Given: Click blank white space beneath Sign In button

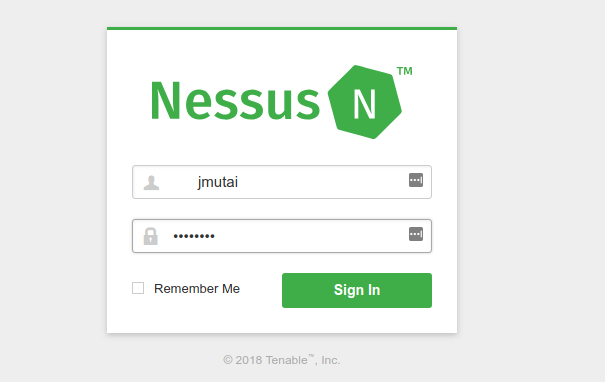Looking at the screenshot, I should pos(357,320).
